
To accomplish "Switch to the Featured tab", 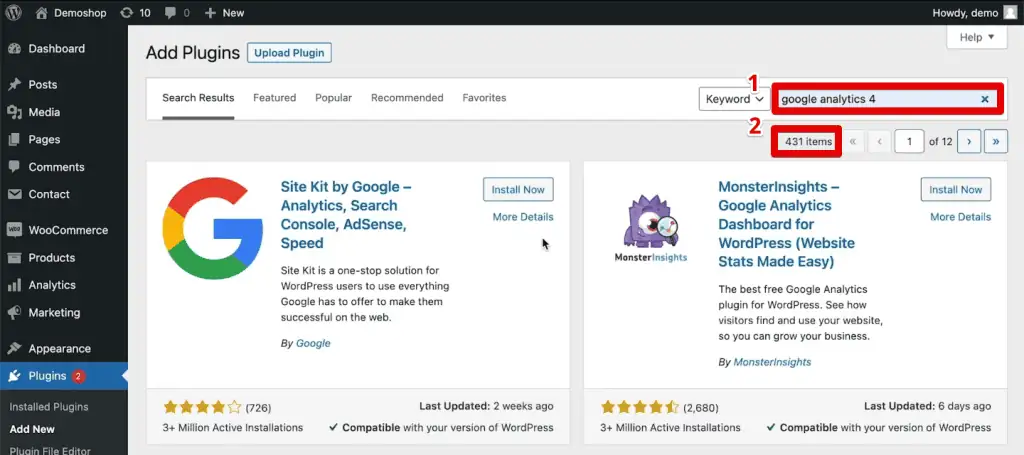I will point(274,98).
